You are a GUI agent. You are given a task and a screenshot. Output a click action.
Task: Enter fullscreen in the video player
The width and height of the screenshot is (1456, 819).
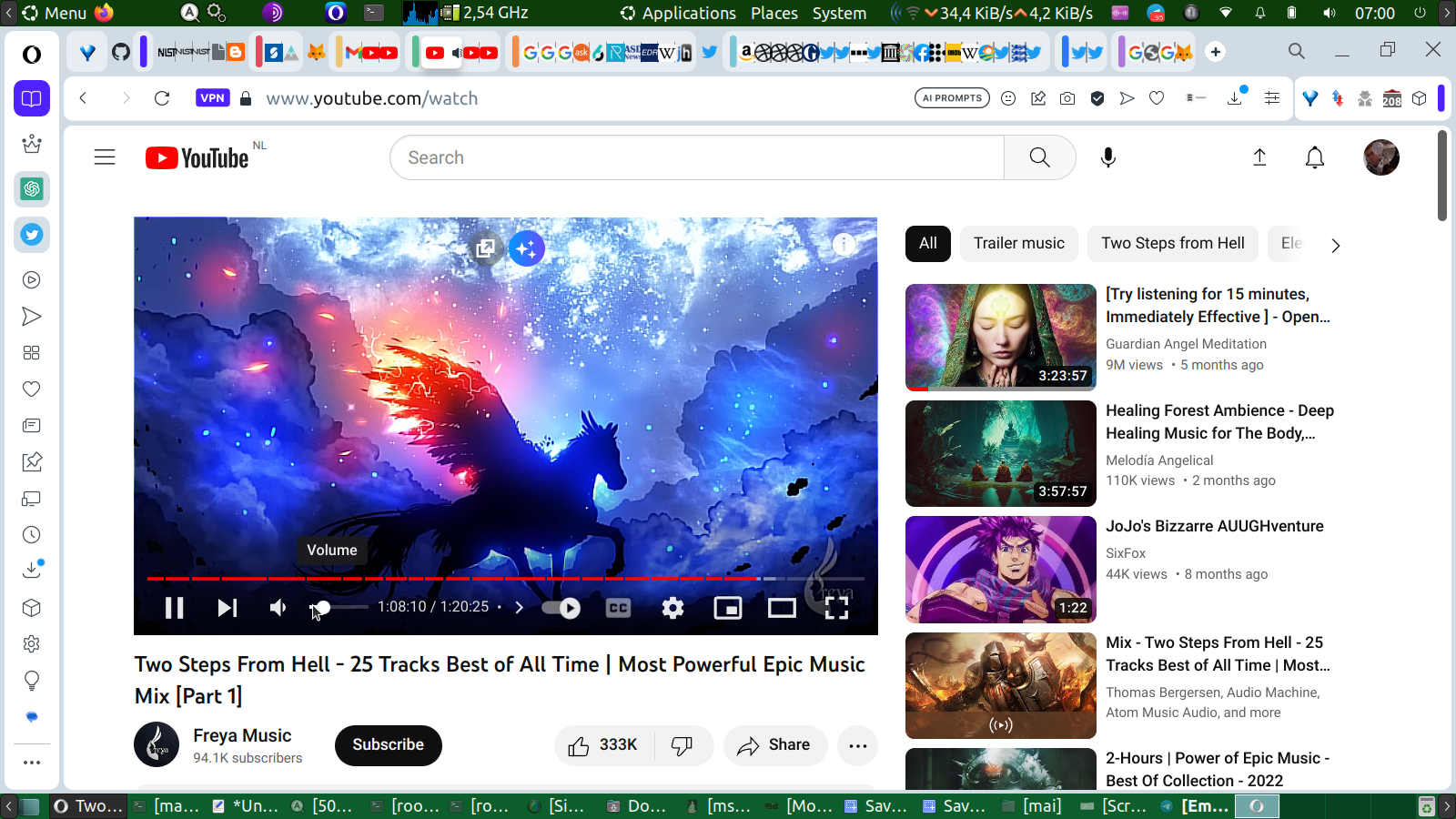pyautogui.click(x=836, y=608)
